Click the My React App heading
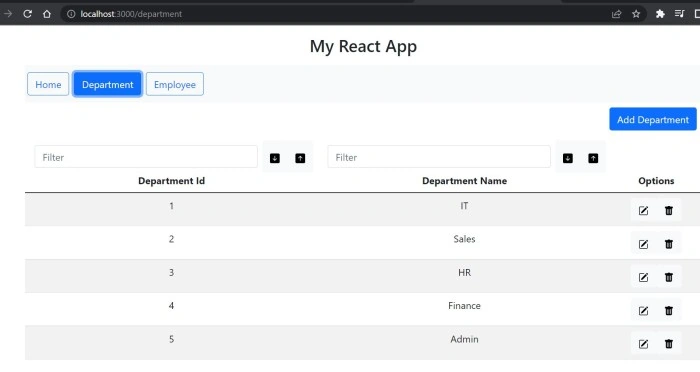 [x=363, y=46]
